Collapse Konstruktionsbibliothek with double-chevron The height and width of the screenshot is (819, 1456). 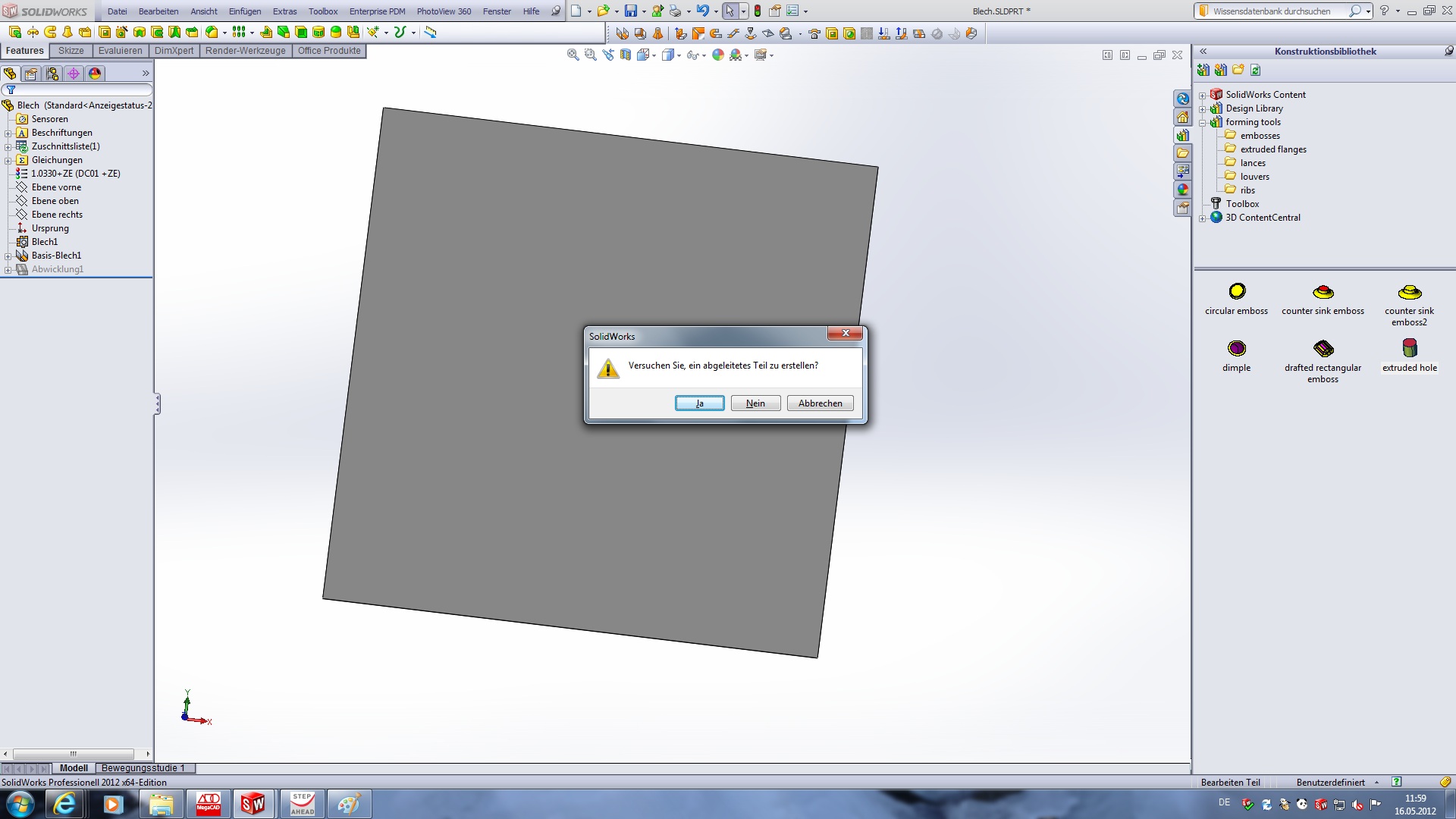click(1203, 52)
